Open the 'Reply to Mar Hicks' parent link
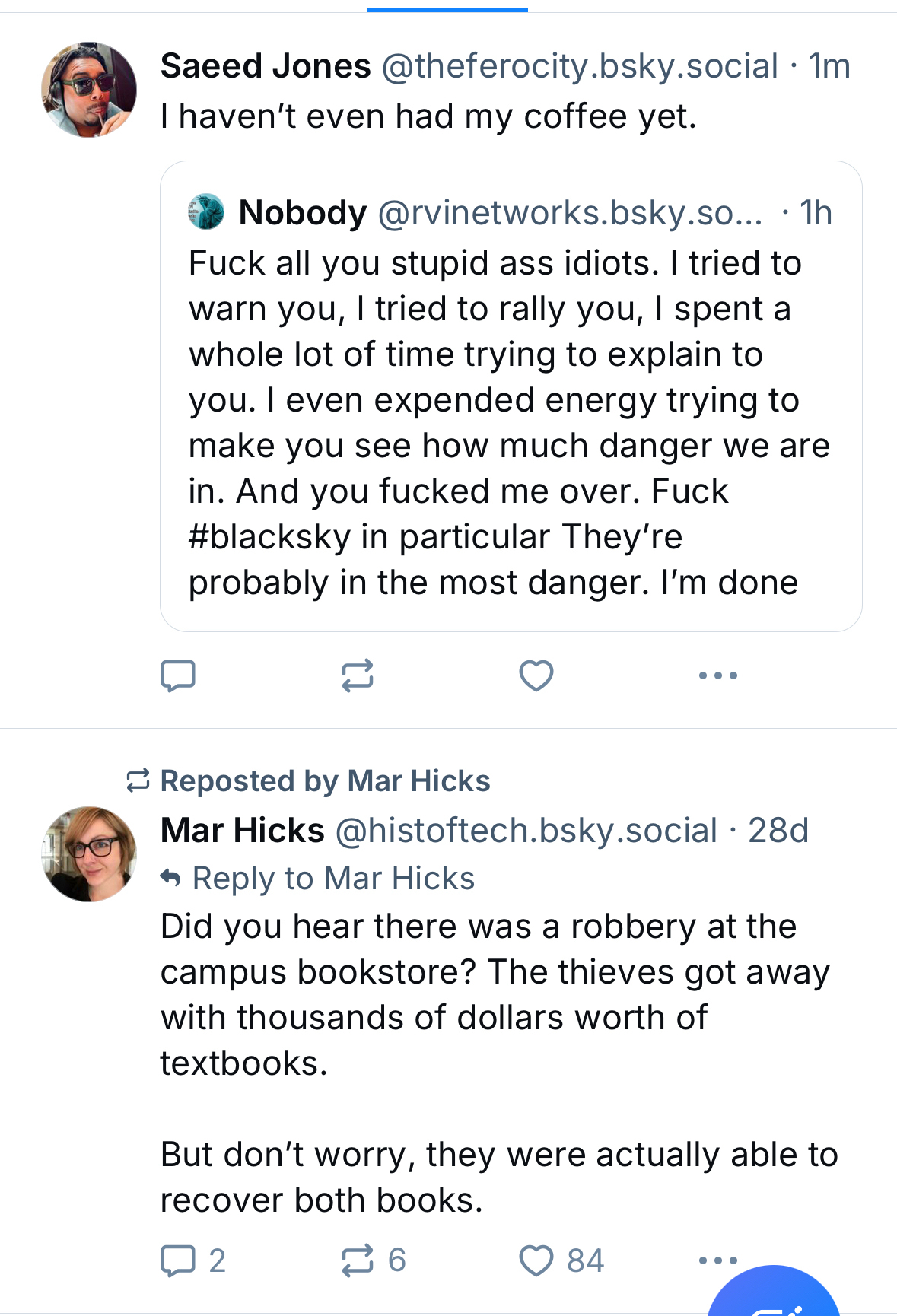This screenshot has width=897, height=1316. pyautogui.click(x=332, y=879)
